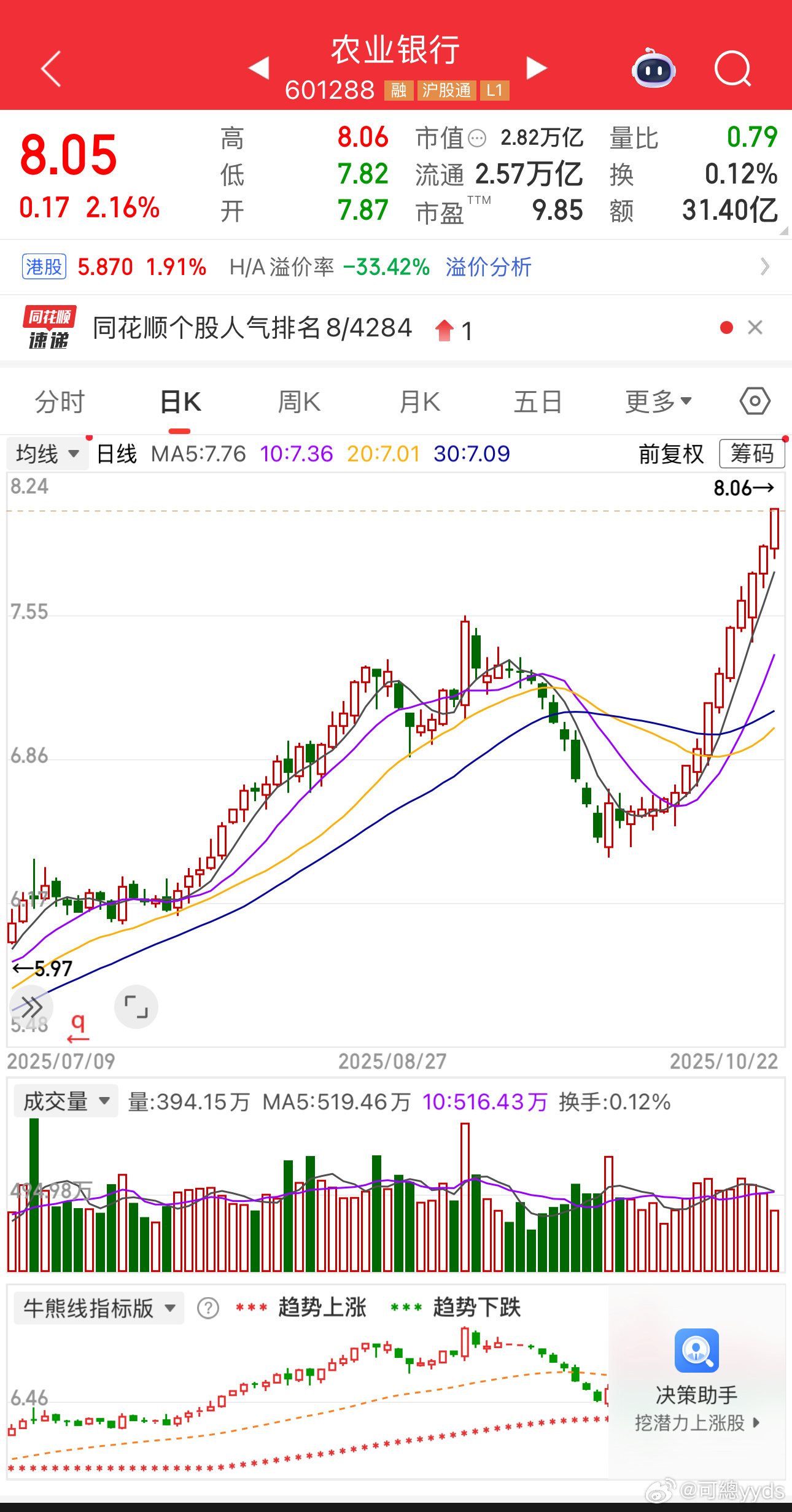The image size is (792, 1512).
Task: Tap the 换手:0.12% label
Action: coord(615,1102)
